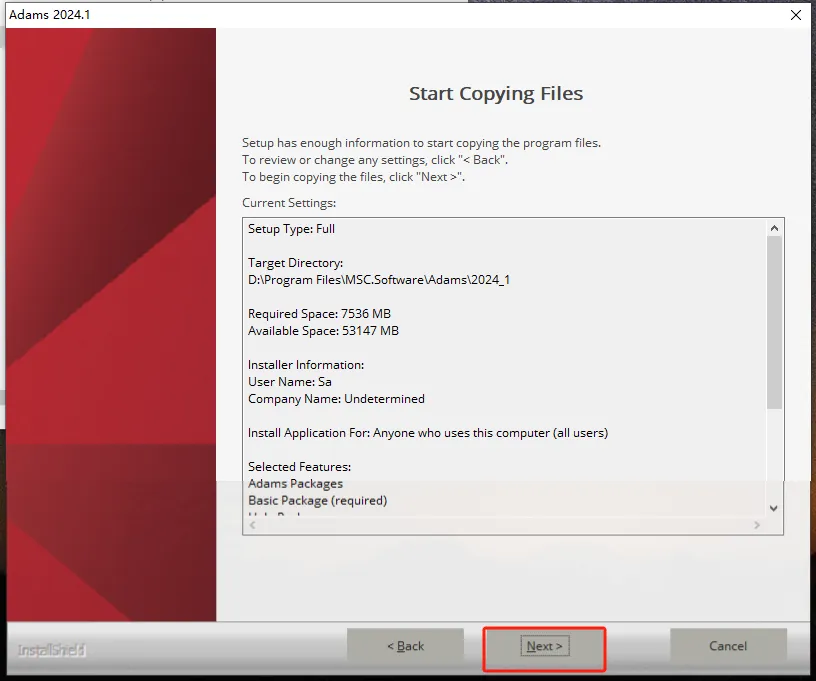Click the settings box scroll down arrow
This screenshot has width=816, height=681.
[774, 508]
